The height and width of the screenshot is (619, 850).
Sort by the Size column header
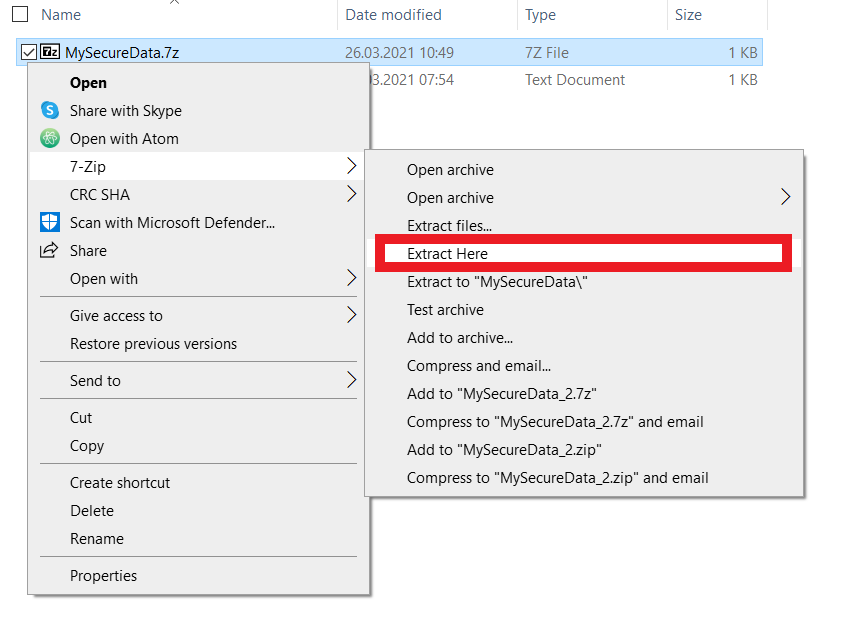[x=688, y=15]
